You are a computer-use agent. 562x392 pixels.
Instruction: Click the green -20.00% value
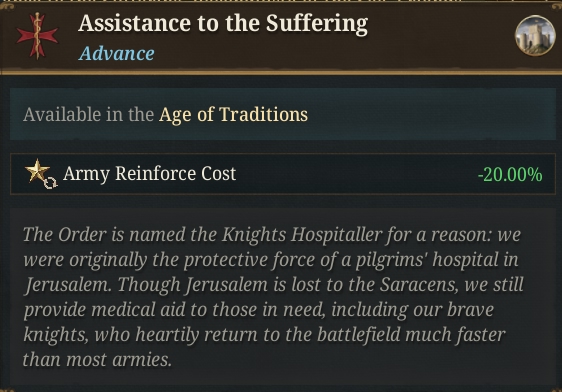pyautogui.click(x=510, y=175)
